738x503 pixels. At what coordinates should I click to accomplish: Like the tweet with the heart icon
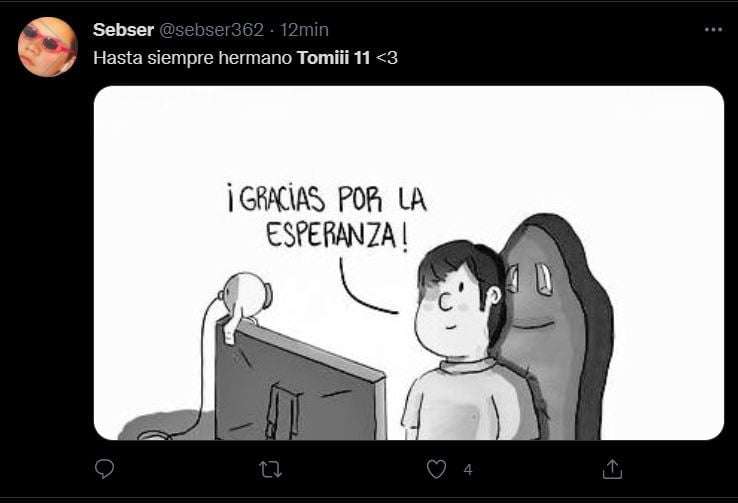(x=436, y=469)
